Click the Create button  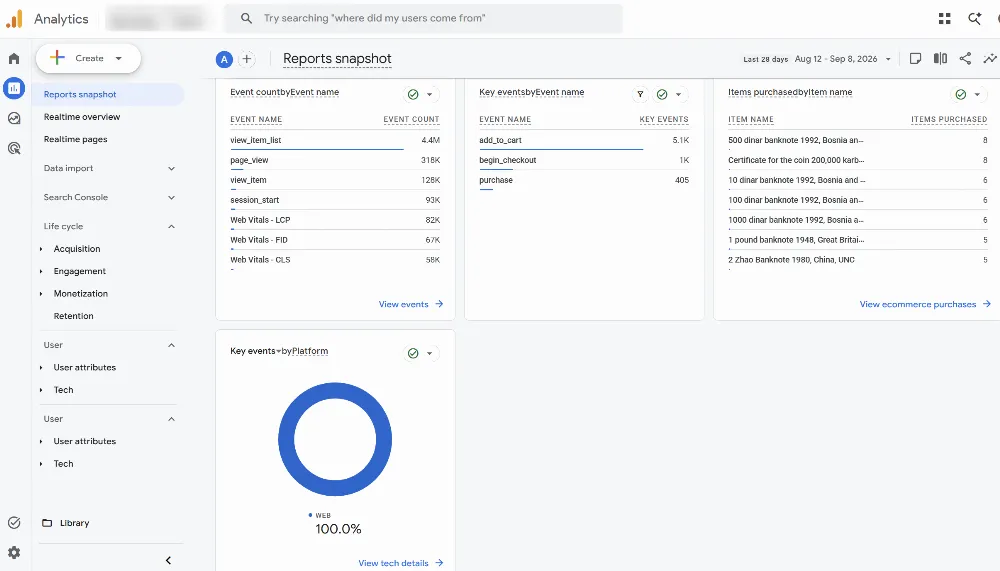click(88, 59)
